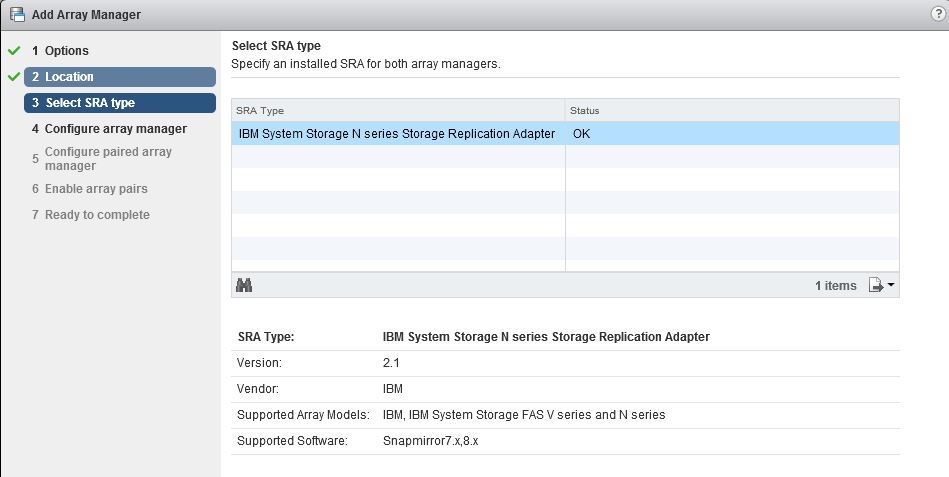Open the export dropdown arrow
949x477 pixels.
coord(890,285)
